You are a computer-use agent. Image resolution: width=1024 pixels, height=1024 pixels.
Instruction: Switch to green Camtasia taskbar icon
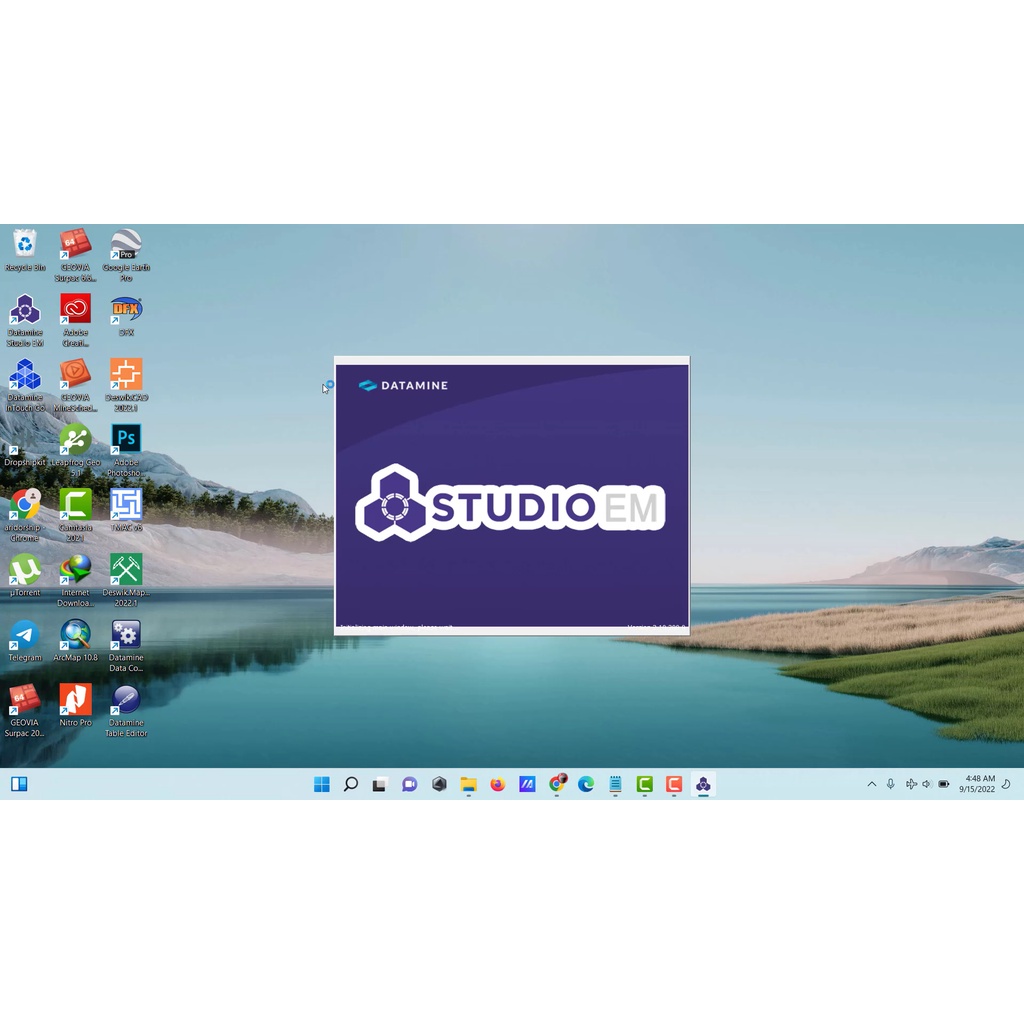pos(645,784)
